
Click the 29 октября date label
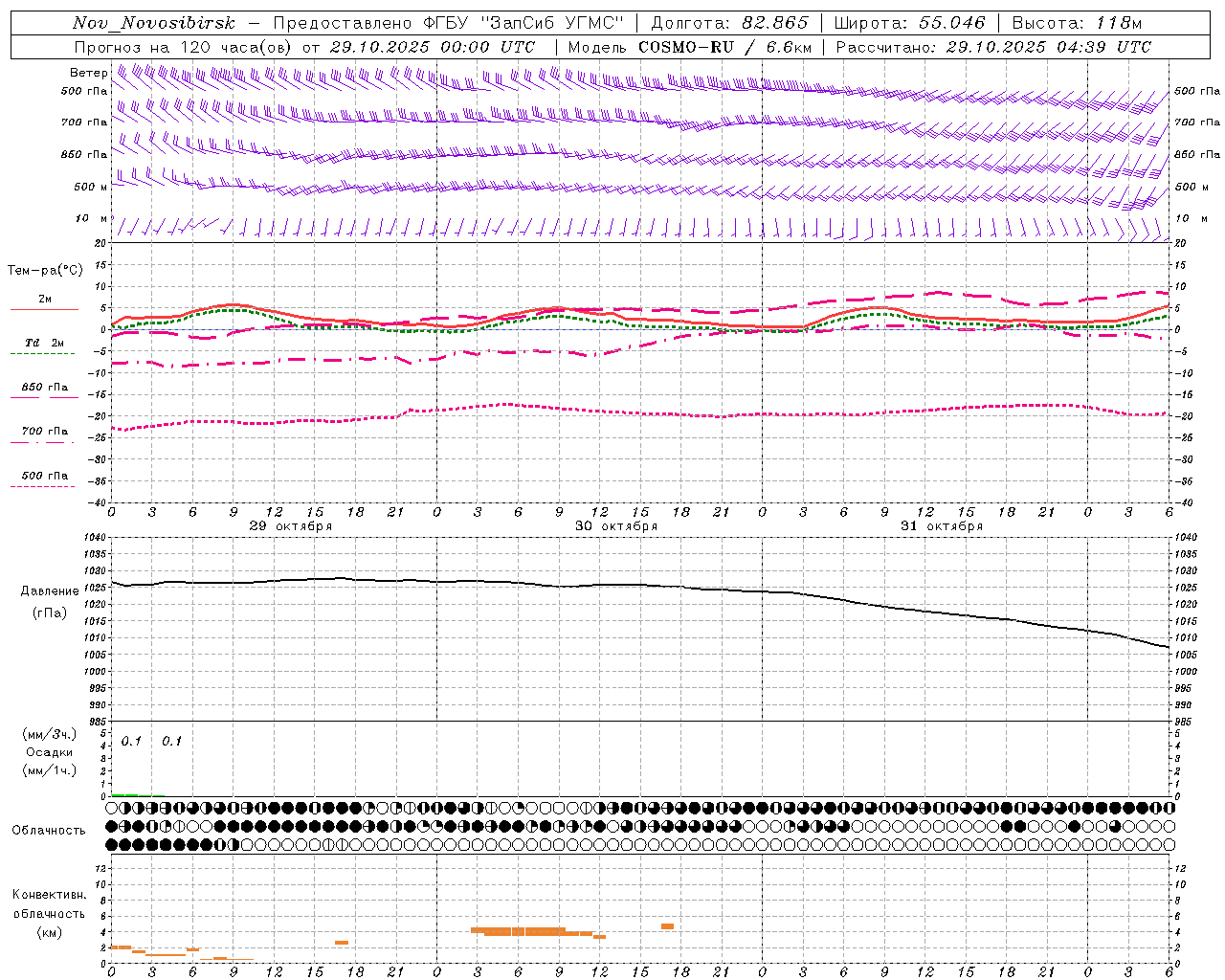tap(291, 526)
